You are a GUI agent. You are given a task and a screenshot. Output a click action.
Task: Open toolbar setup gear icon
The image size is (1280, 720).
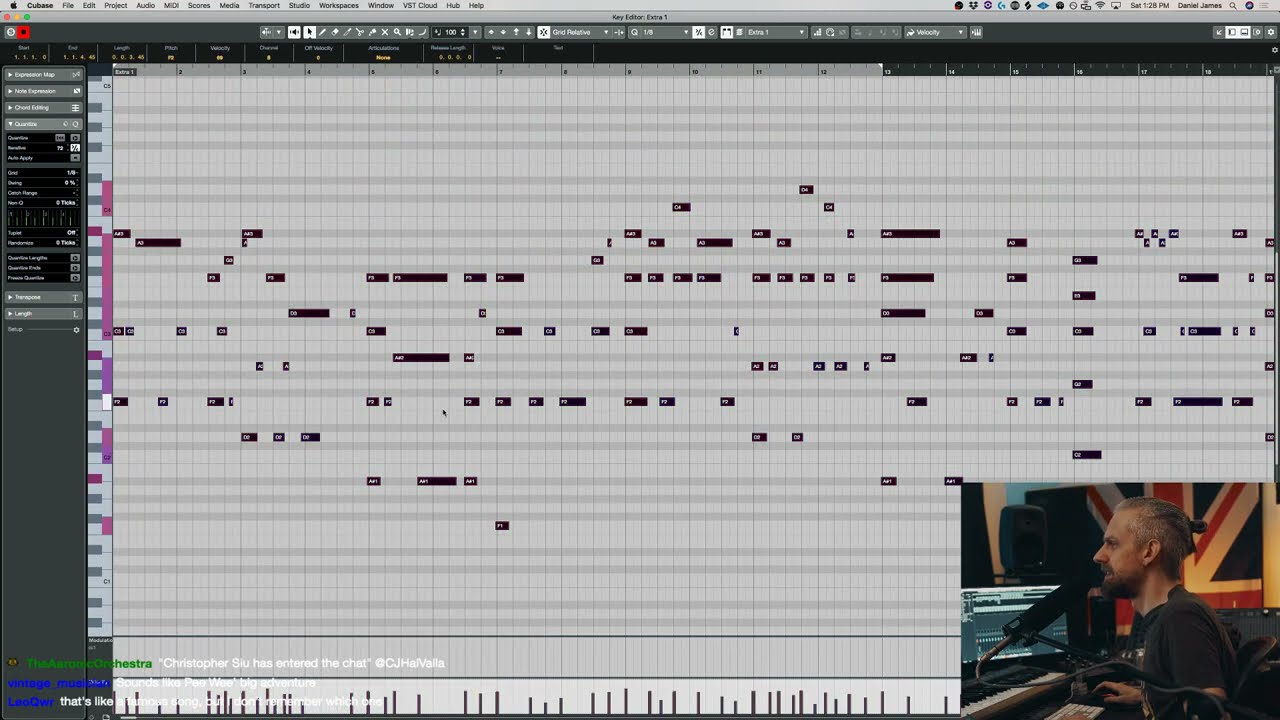[1271, 32]
